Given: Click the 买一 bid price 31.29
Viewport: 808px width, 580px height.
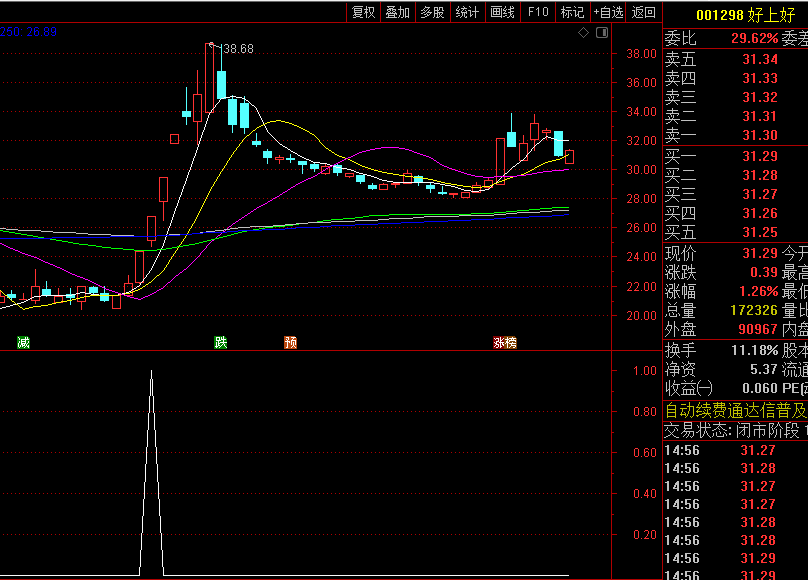Looking at the screenshot, I should tap(759, 156).
